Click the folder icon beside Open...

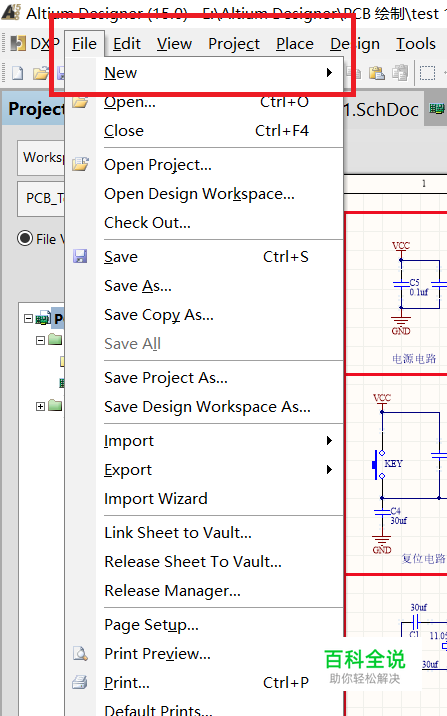coord(80,102)
